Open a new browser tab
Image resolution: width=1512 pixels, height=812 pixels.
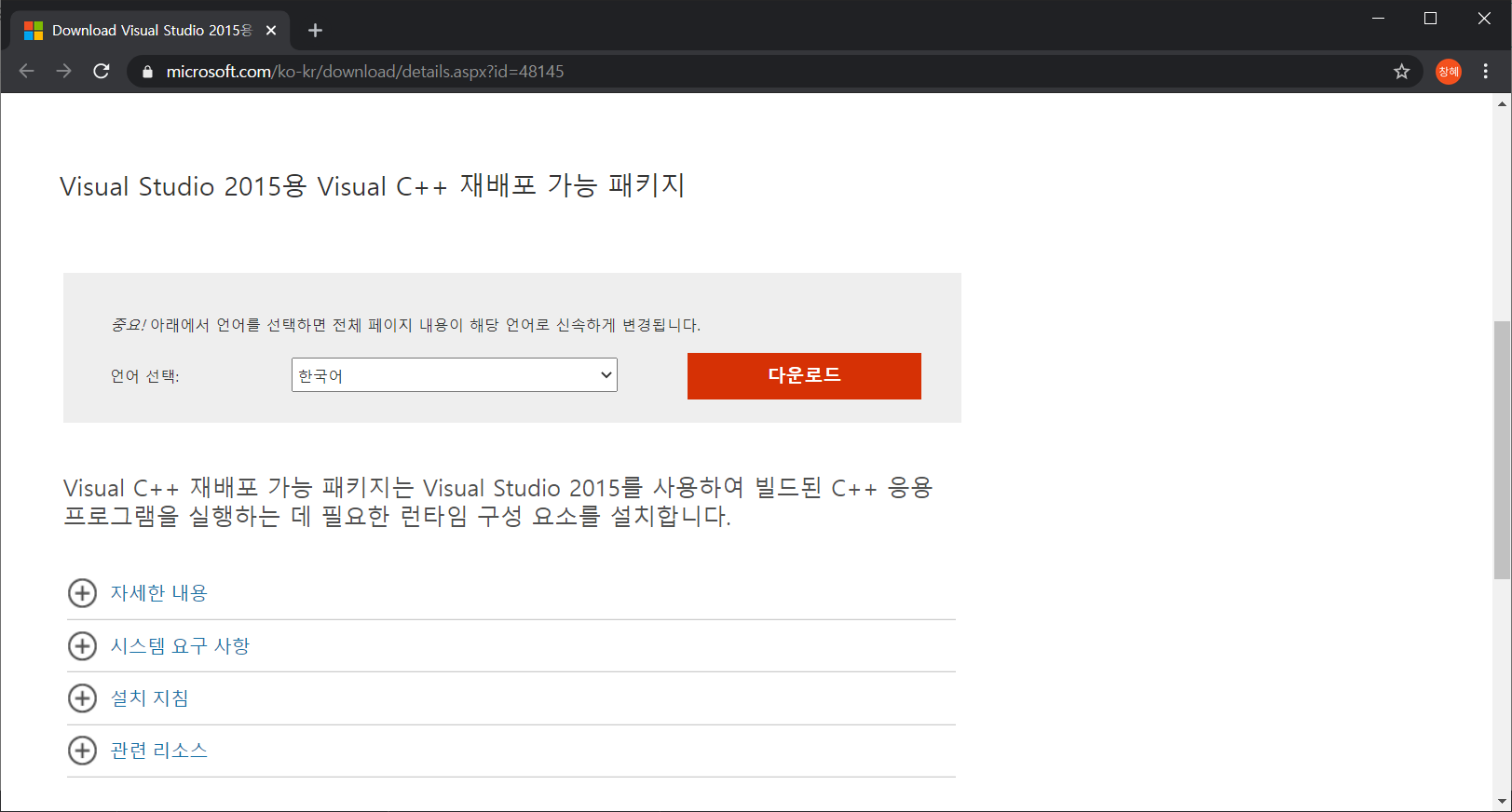coord(316,31)
